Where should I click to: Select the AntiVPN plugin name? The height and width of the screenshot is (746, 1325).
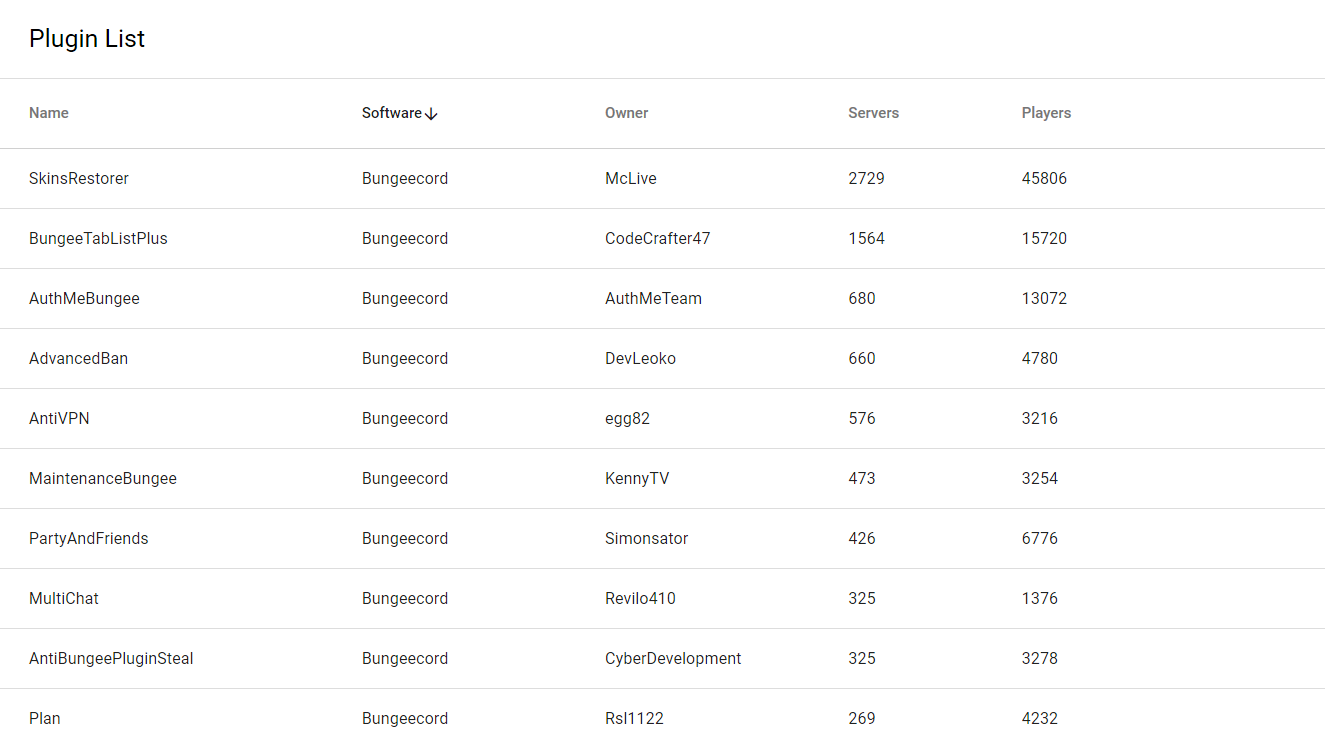(x=59, y=419)
